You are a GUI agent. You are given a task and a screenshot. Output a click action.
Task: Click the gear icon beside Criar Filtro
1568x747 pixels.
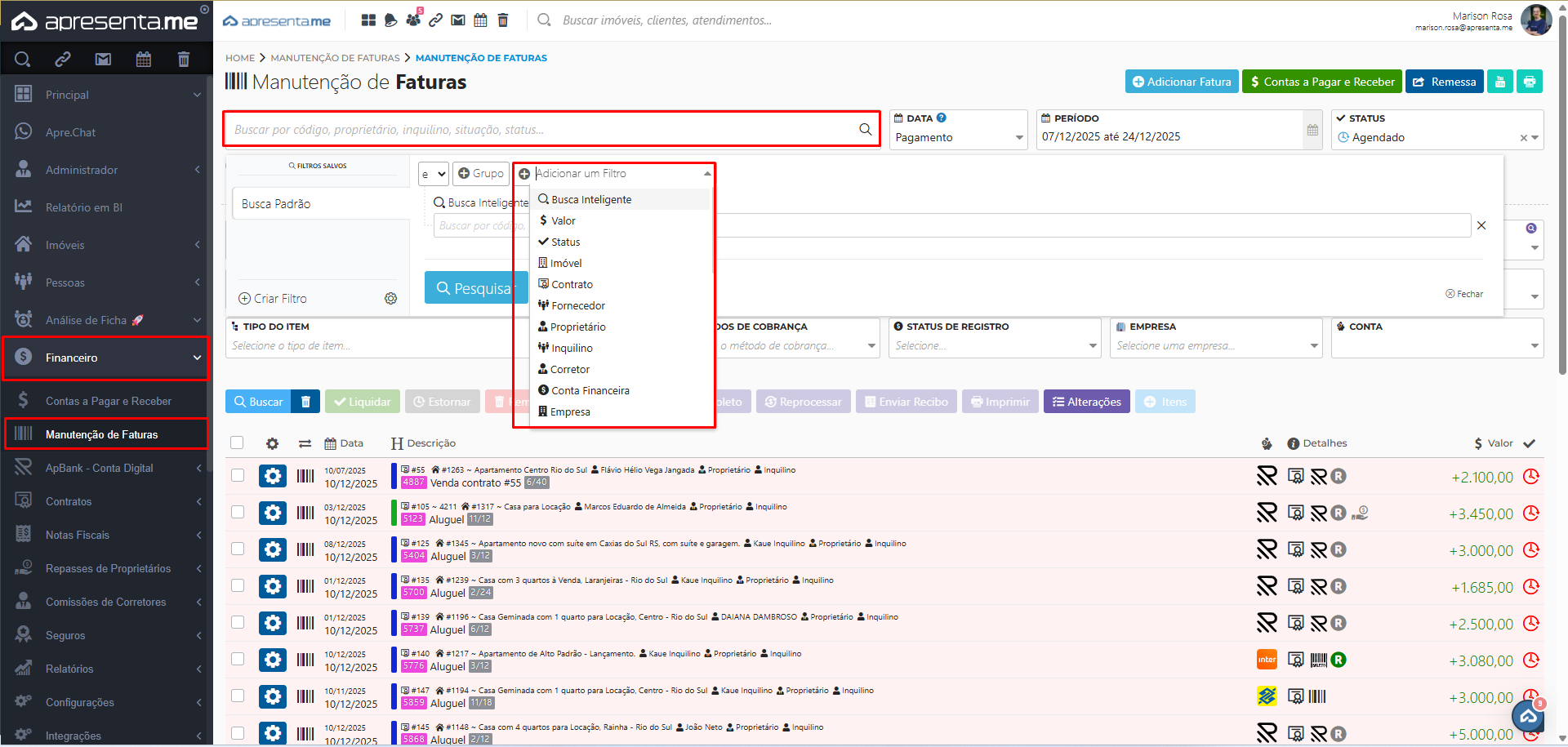(391, 299)
